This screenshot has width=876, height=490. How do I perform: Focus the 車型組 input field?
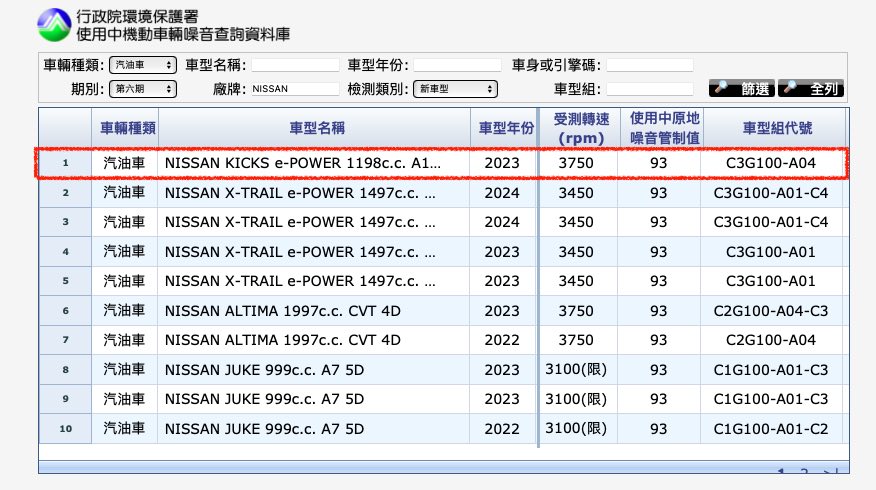[x=650, y=89]
